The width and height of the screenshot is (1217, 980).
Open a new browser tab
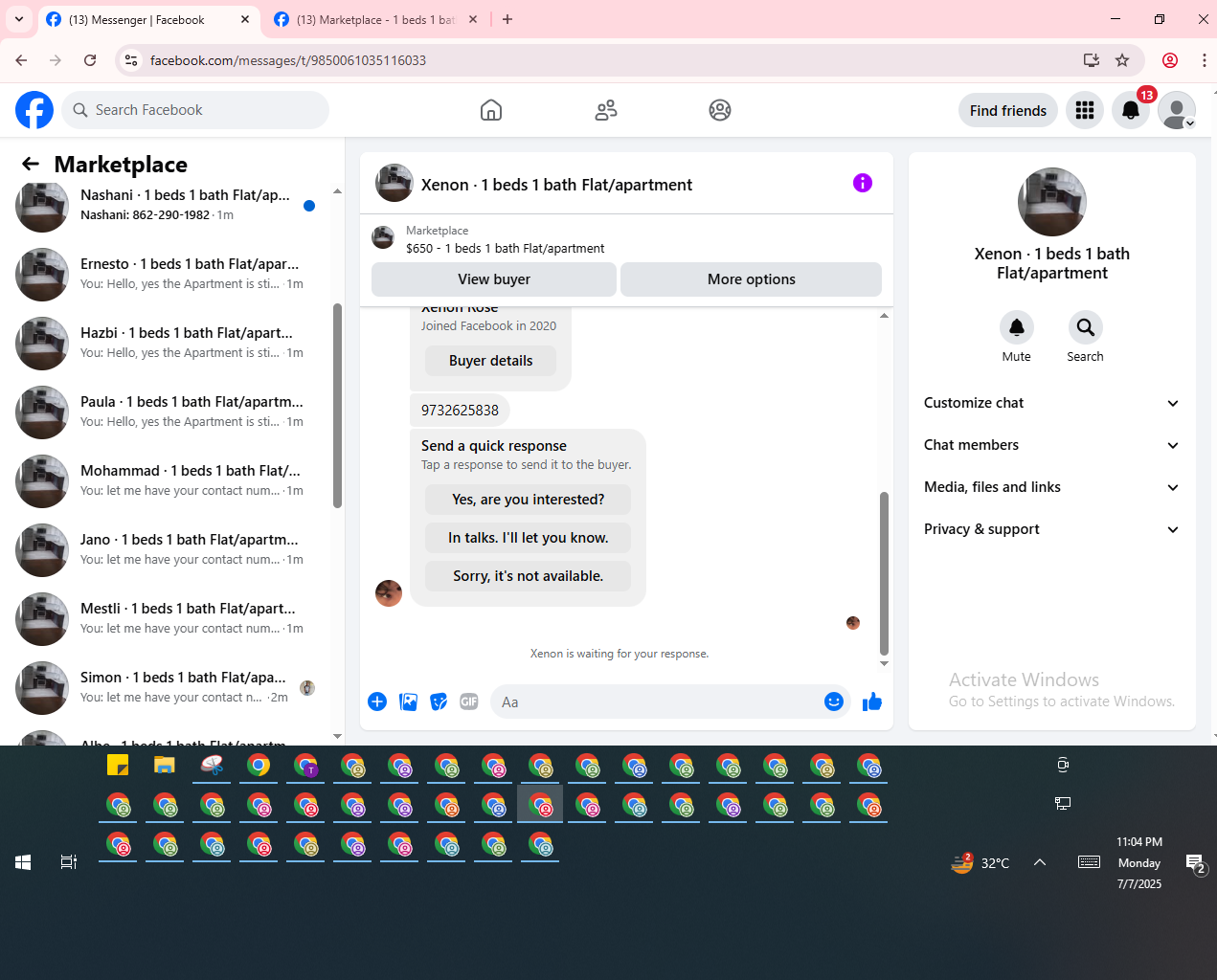507,19
